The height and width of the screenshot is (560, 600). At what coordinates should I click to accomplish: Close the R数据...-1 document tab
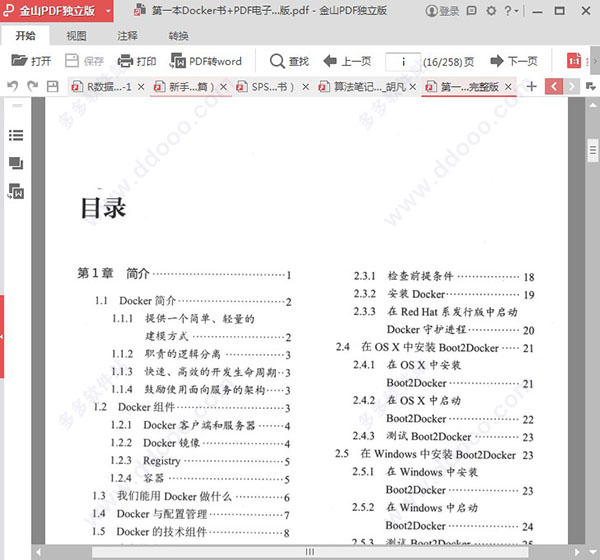[141, 87]
